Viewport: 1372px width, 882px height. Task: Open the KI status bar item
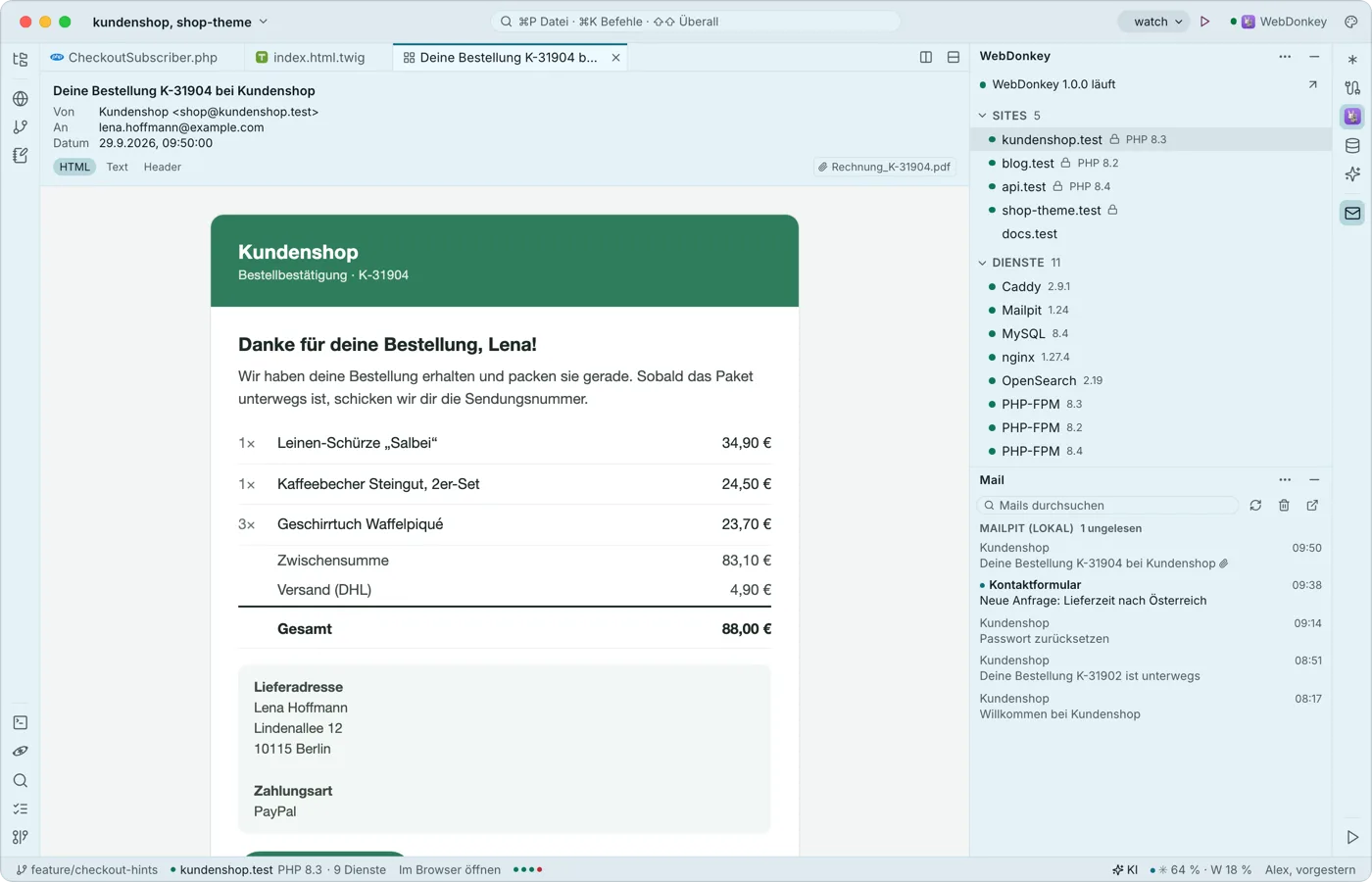[x=1125, y=870]
